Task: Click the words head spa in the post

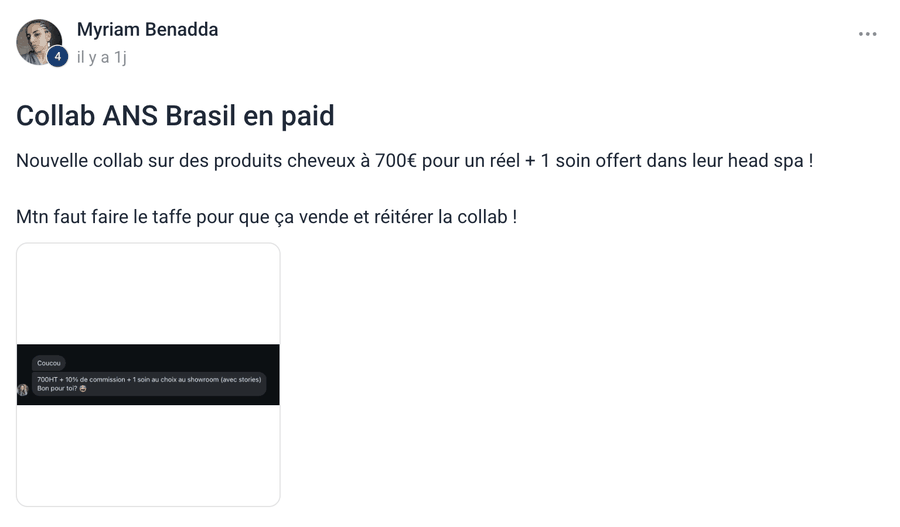Action: 765,161
